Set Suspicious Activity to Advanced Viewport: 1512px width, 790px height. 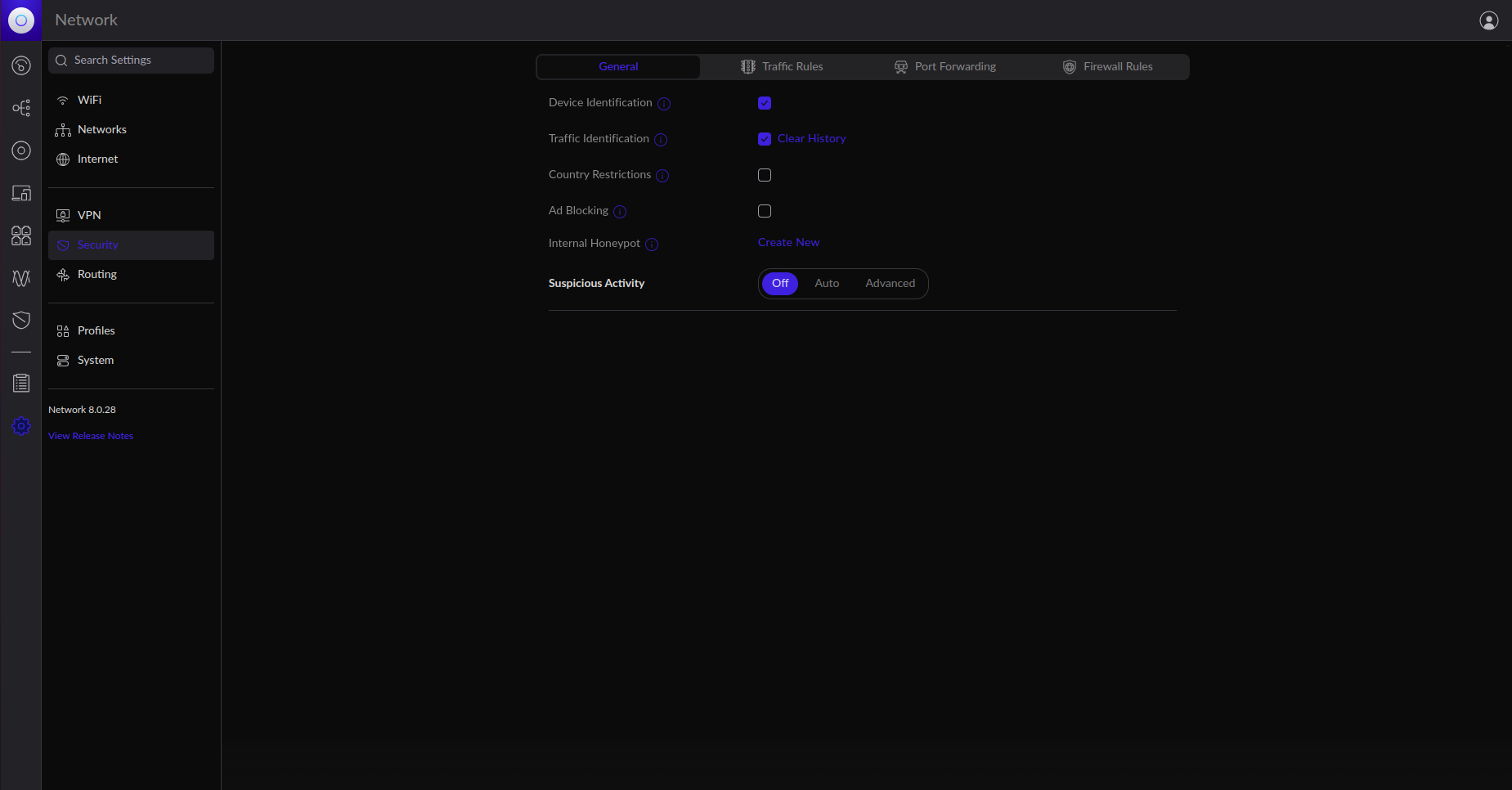[x=890, y=284]
